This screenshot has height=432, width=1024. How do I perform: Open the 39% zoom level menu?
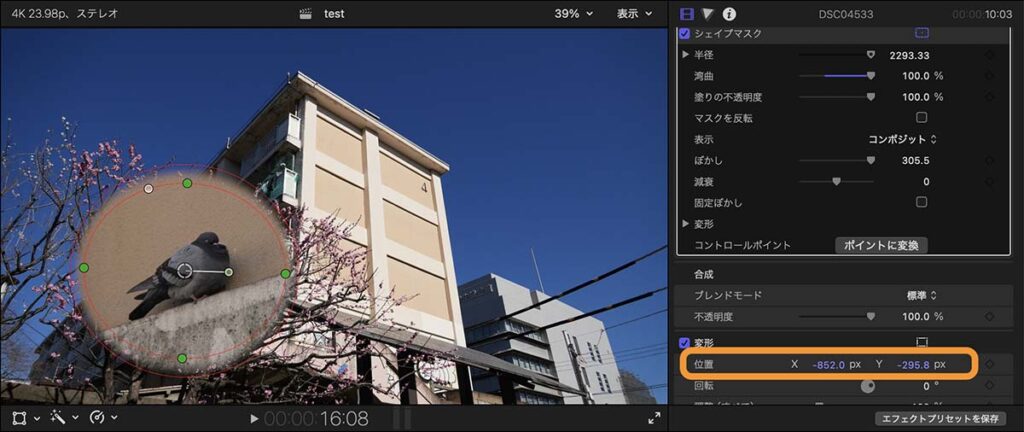point(574,14)
